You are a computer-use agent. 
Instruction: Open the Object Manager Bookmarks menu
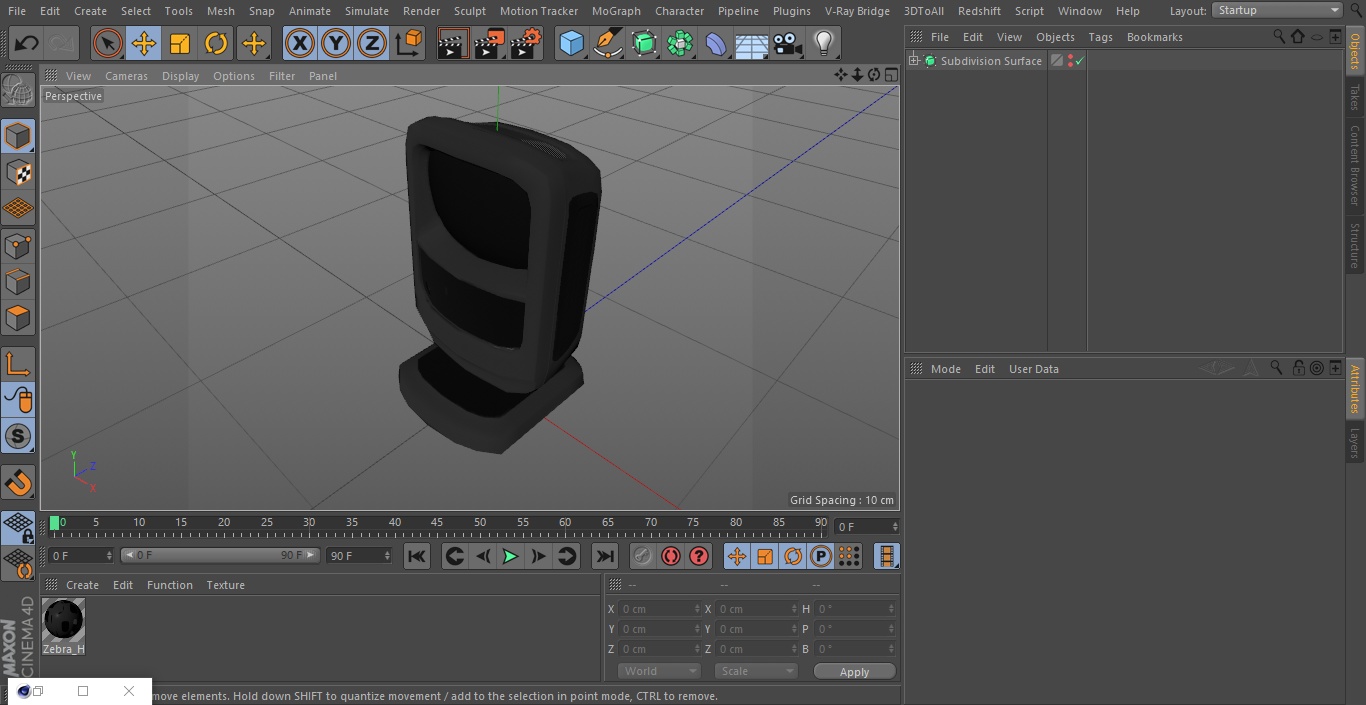click(x=1154, y=37)
